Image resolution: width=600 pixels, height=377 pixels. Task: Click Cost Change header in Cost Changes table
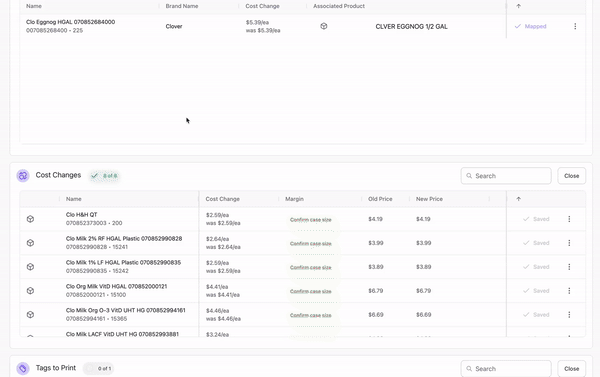(222, 199)
